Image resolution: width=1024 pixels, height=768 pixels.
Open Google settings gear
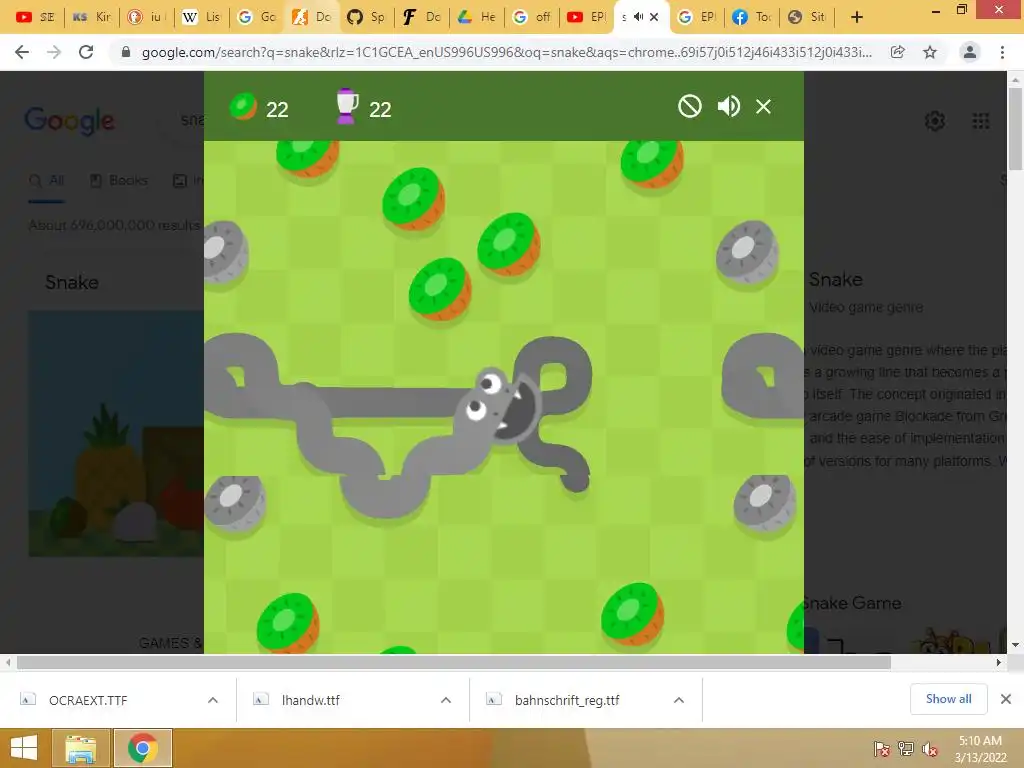(x=935, y=121)
